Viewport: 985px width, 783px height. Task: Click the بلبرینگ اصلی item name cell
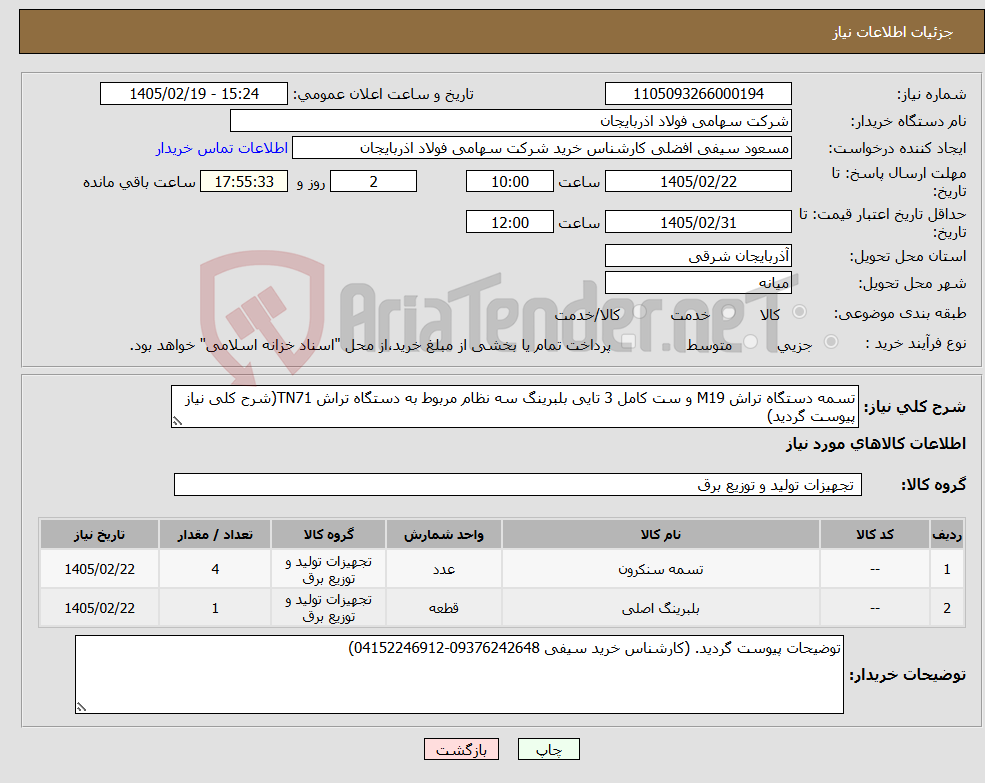[x=660, y=608]
